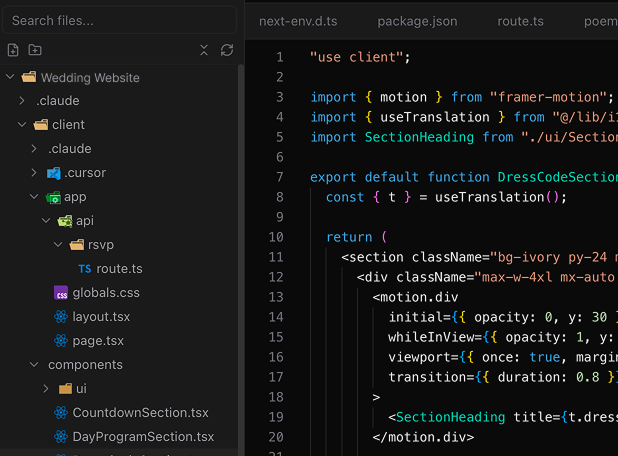Click "framer-motion" string on line 3
This screenshot has height=456, width=618.
pos(548,97)
